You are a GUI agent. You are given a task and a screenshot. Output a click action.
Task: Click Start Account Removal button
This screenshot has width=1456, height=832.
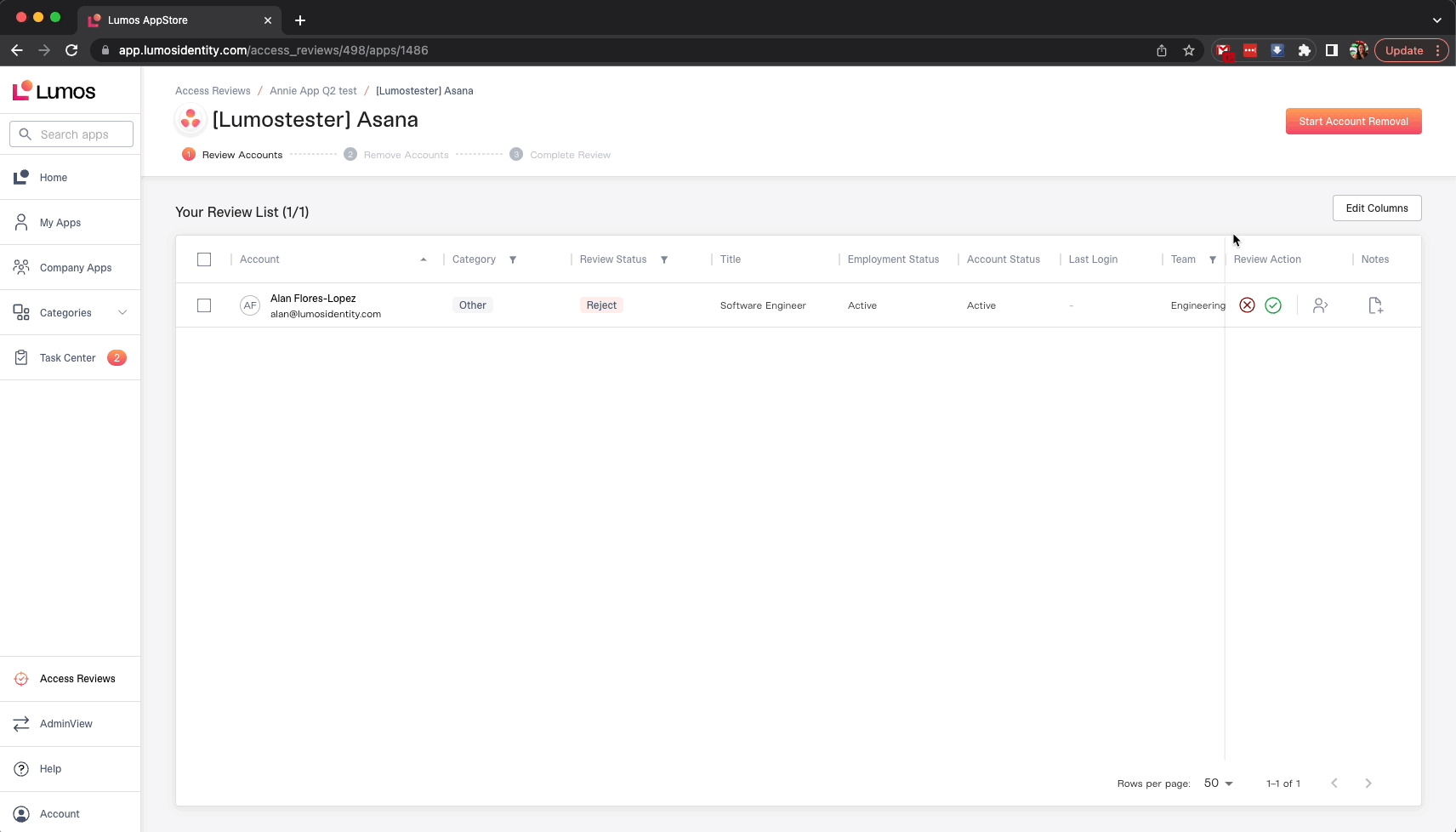1353,122
